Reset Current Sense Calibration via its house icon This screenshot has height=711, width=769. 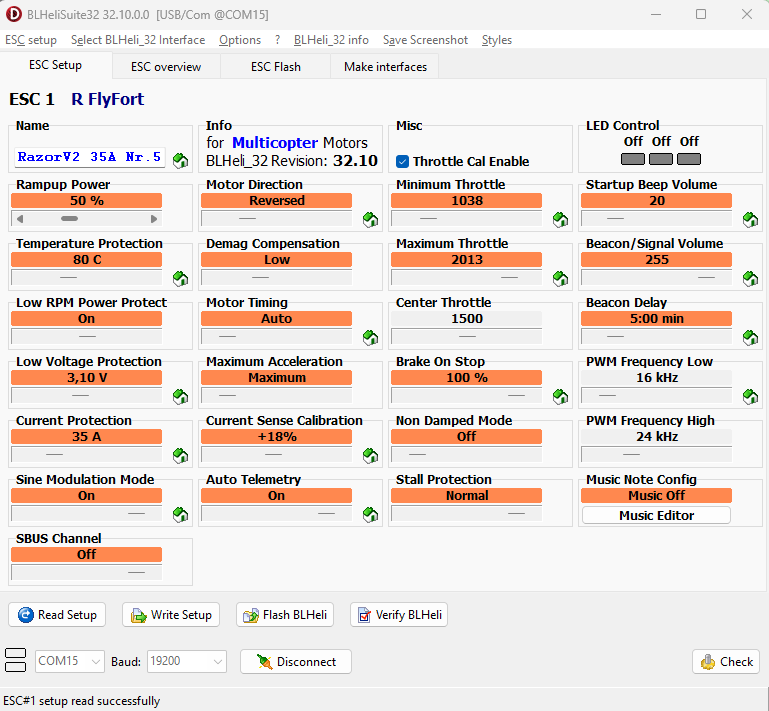point(370,456)
